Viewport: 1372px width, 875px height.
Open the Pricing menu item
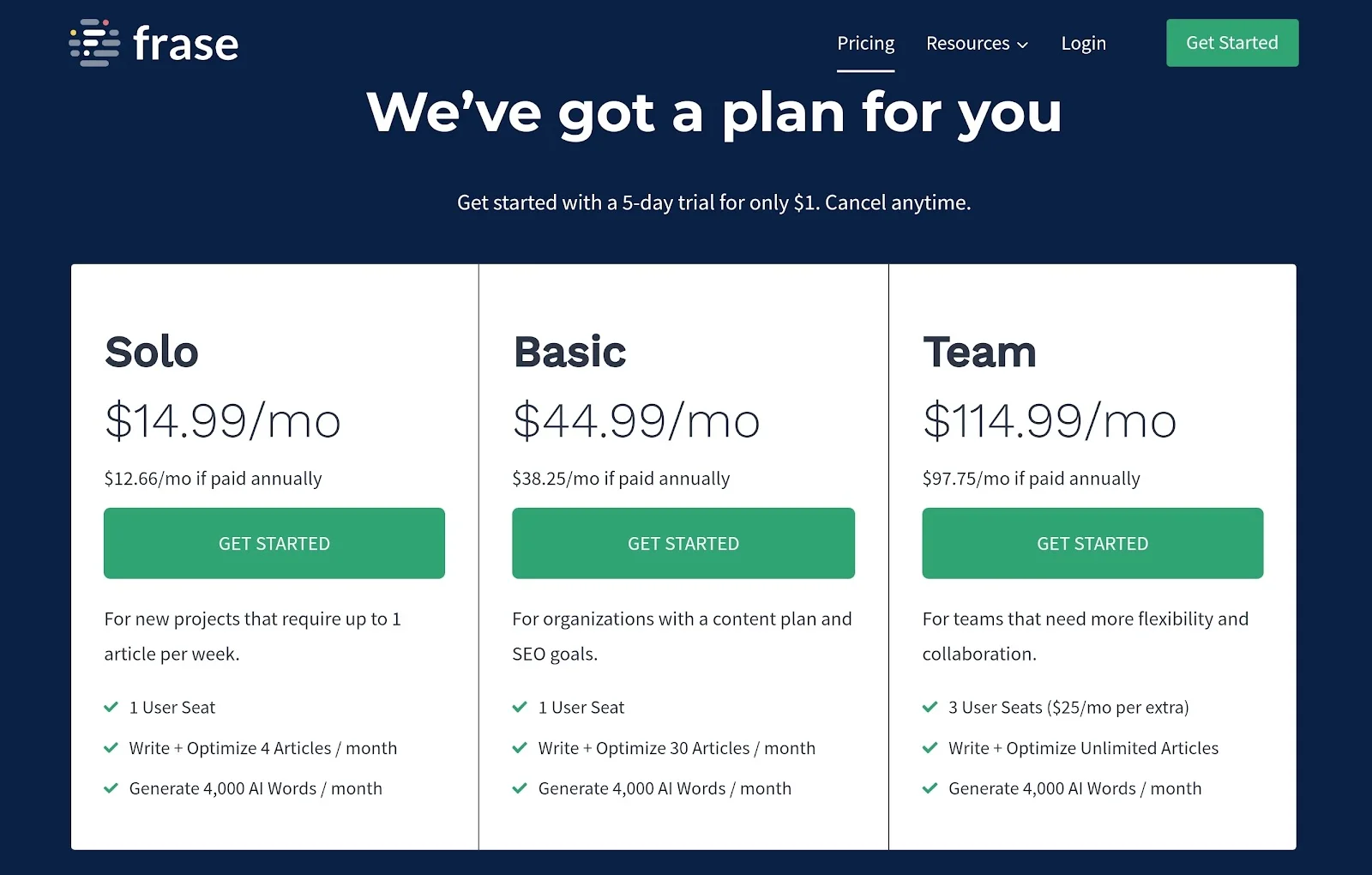pos(865,43)
